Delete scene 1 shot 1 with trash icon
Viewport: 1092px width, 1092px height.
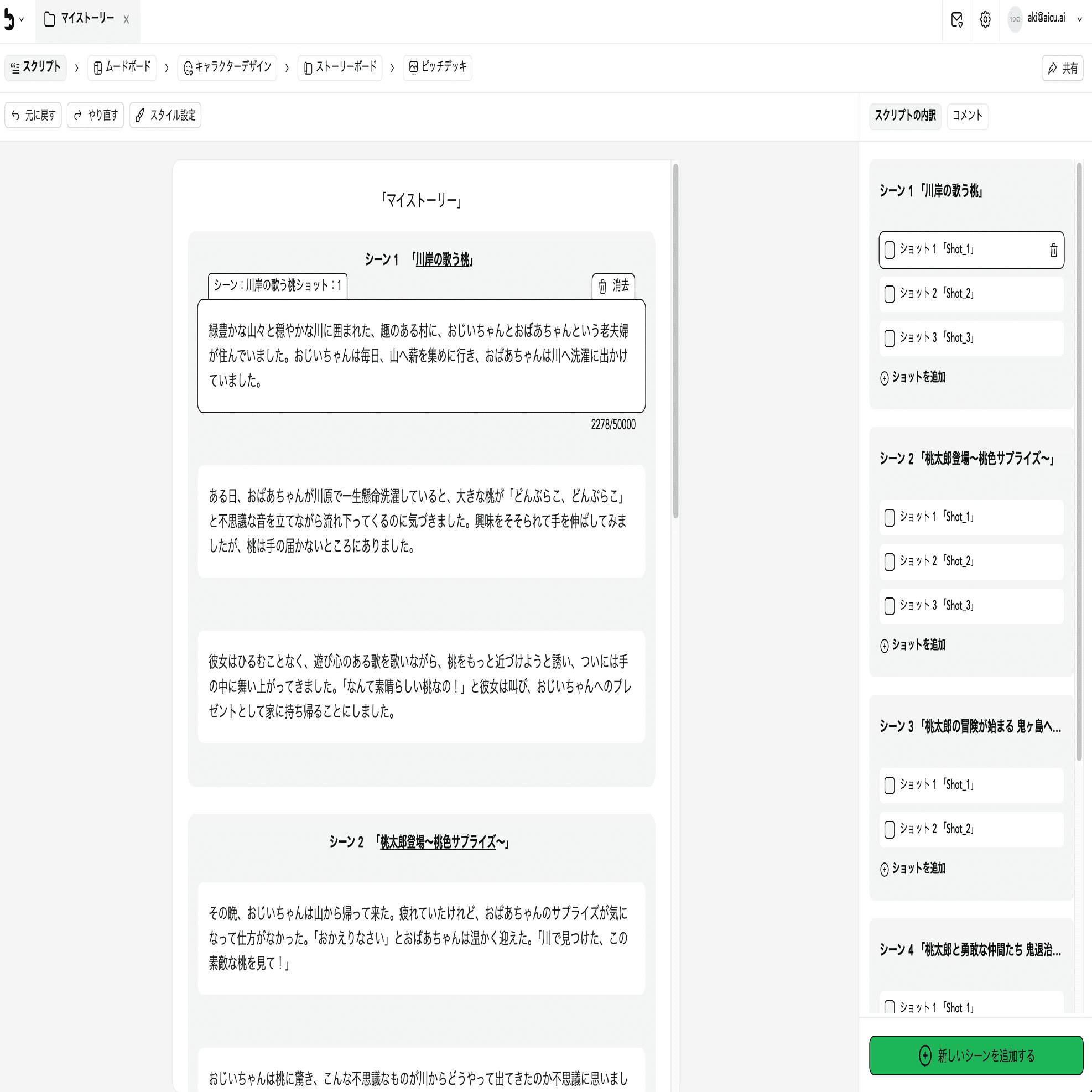click(1053, 250)
